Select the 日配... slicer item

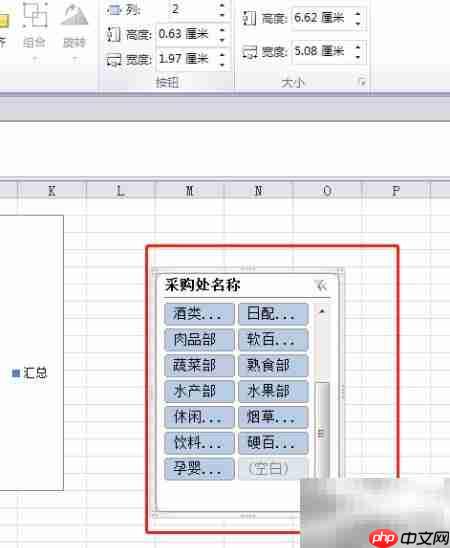tap(273, 313)
